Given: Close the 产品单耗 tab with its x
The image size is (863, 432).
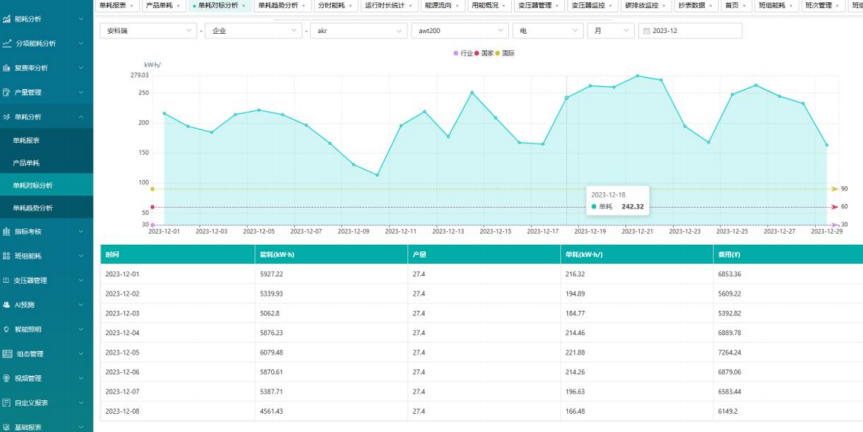Looking at the screenshot, I should point(178,5).
